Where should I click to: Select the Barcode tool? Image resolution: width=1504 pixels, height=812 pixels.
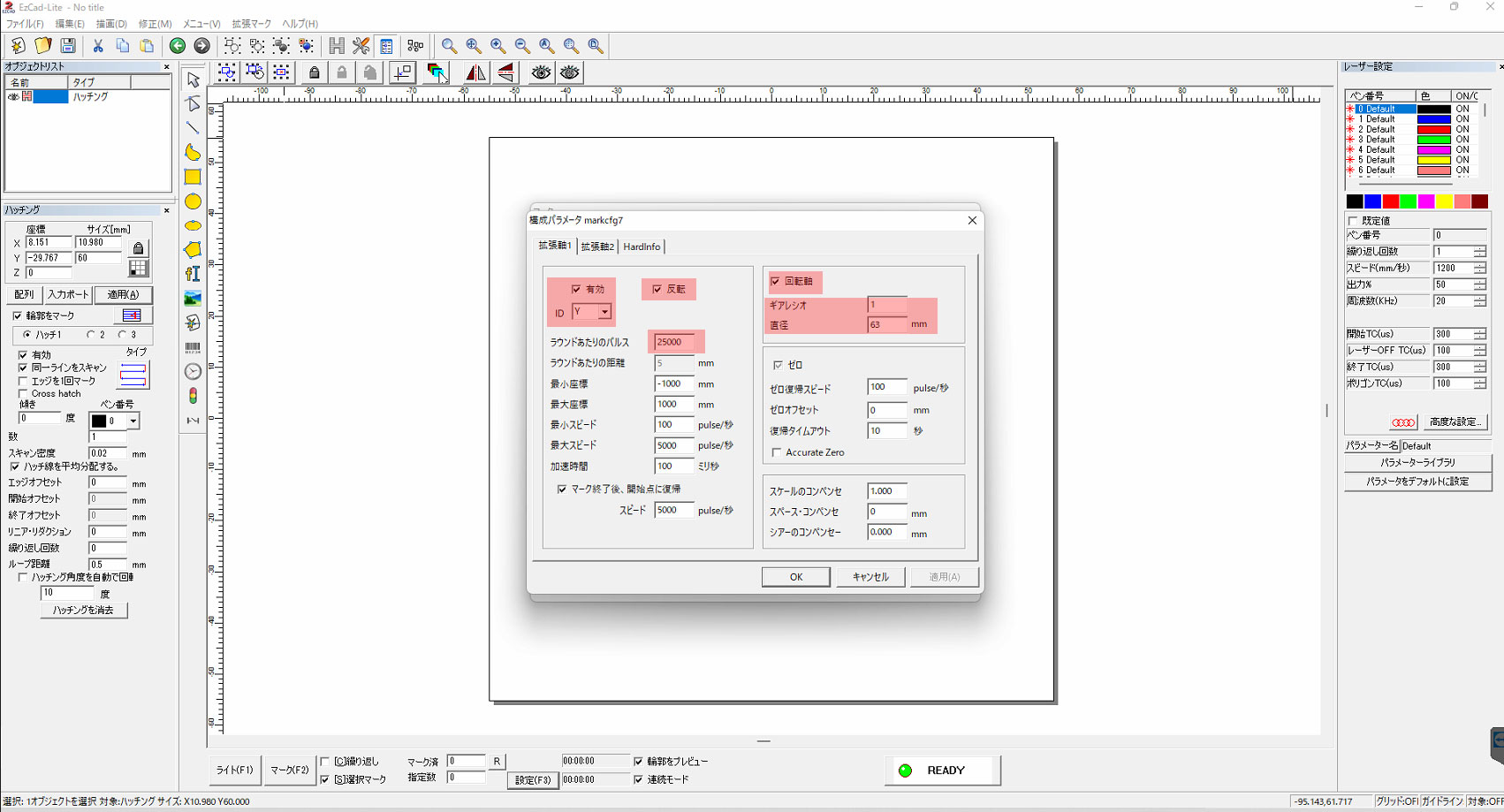(193, 347)
